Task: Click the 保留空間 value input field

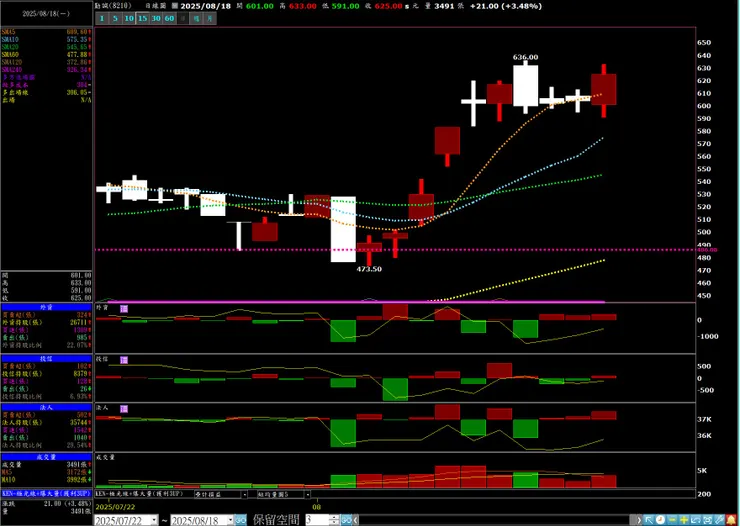Action: (317, 520)
